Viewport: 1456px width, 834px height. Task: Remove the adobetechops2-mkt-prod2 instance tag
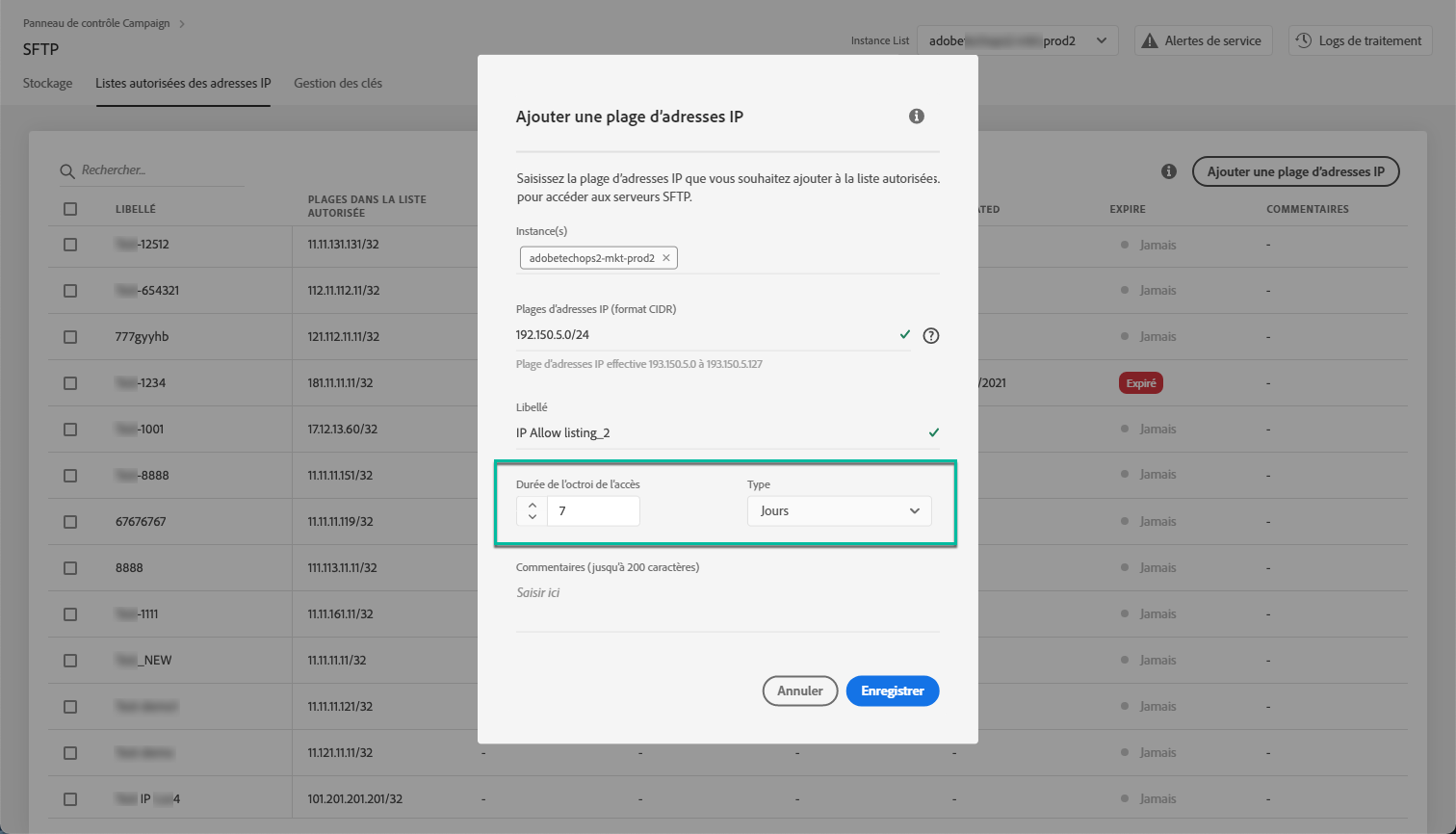pyautogui.click(x=665, y=258)
